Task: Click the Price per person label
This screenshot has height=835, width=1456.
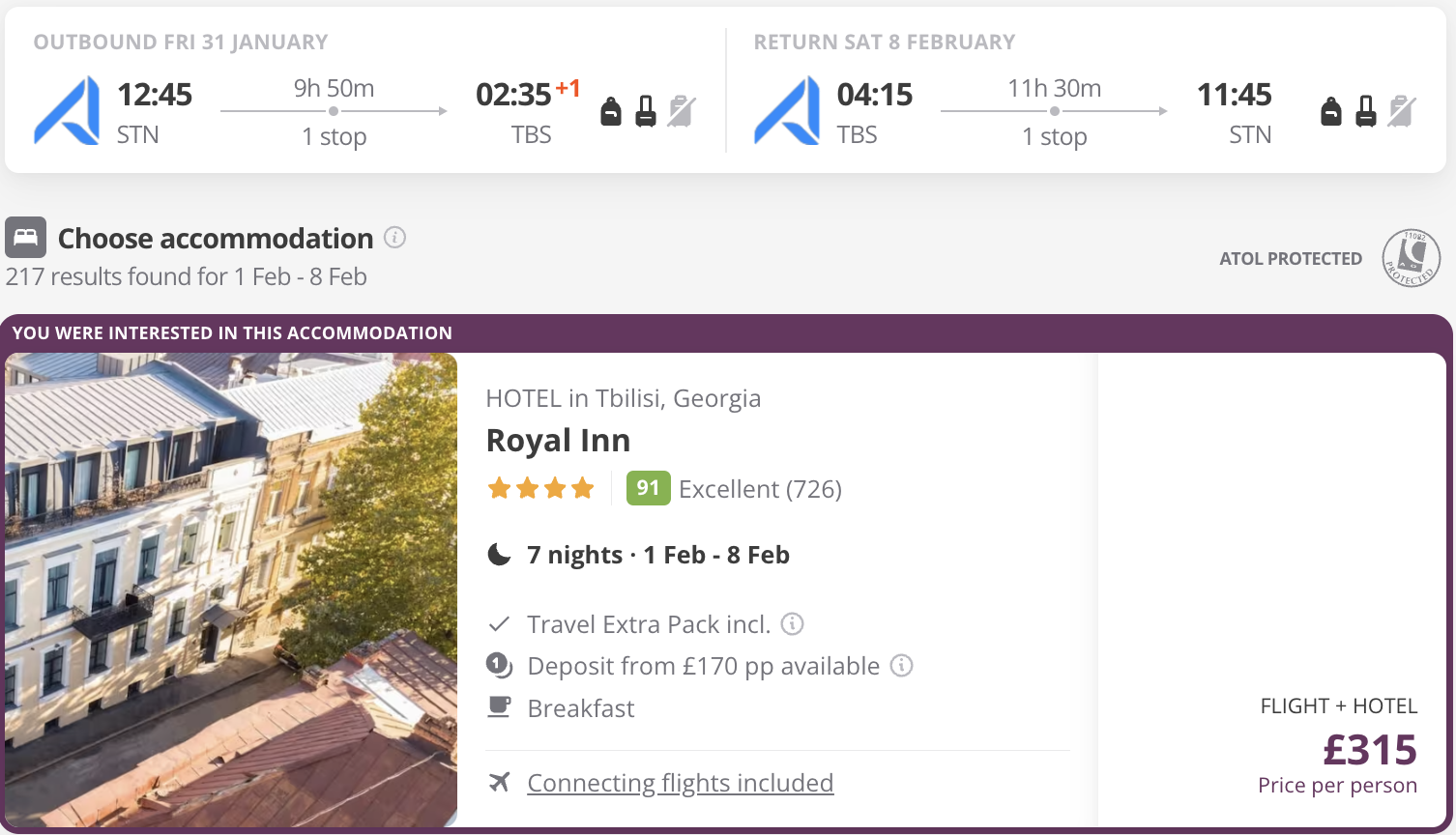Action: click(x=1338, y=786)
